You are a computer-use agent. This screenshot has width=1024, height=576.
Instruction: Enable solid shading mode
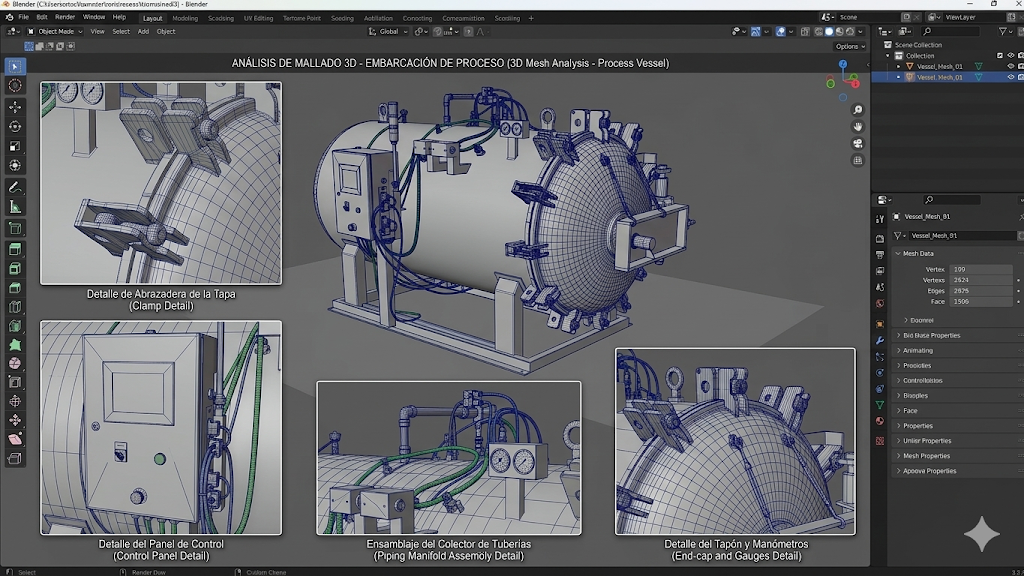[829, 31]
